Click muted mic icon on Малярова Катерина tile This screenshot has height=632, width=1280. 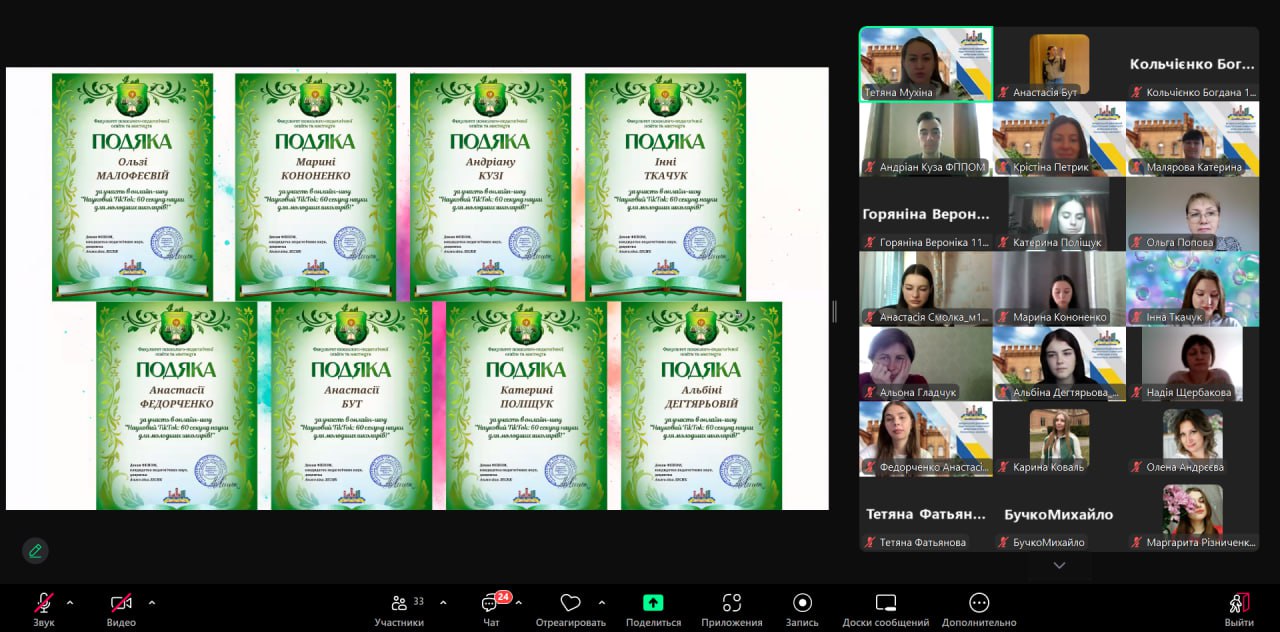1136,167
